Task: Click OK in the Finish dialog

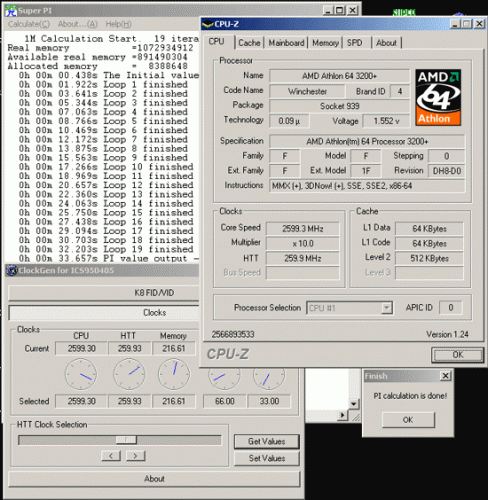Action: click(x=408, y=419)
